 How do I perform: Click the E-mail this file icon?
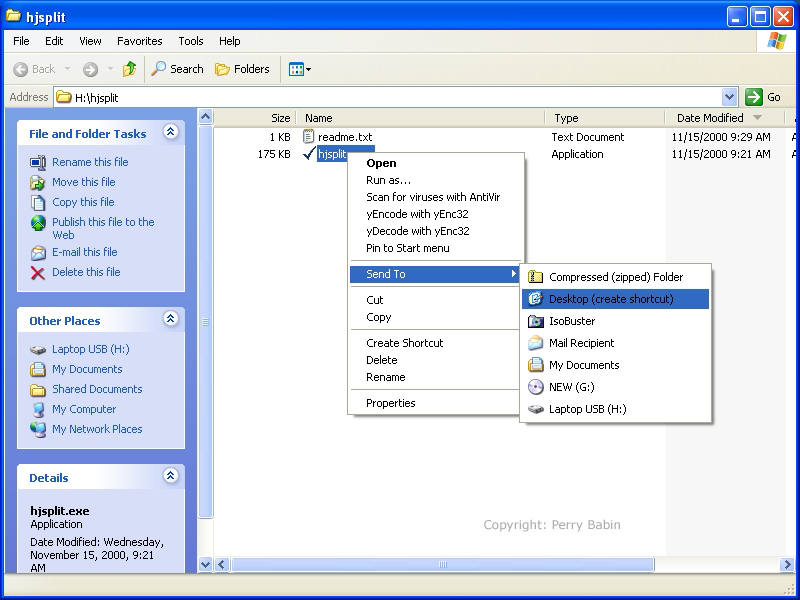pyautogui.click(x=38, y=253)
